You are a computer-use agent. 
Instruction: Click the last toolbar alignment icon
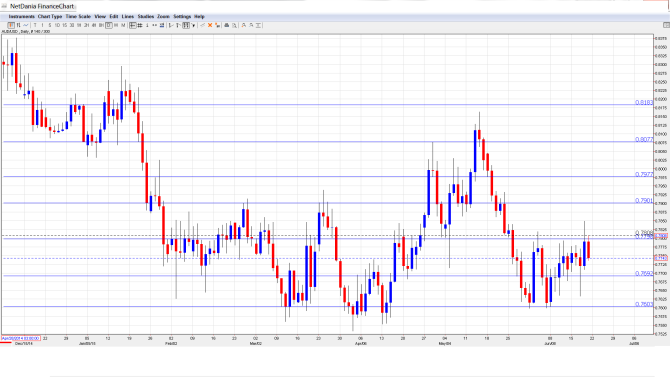(258, 26)
